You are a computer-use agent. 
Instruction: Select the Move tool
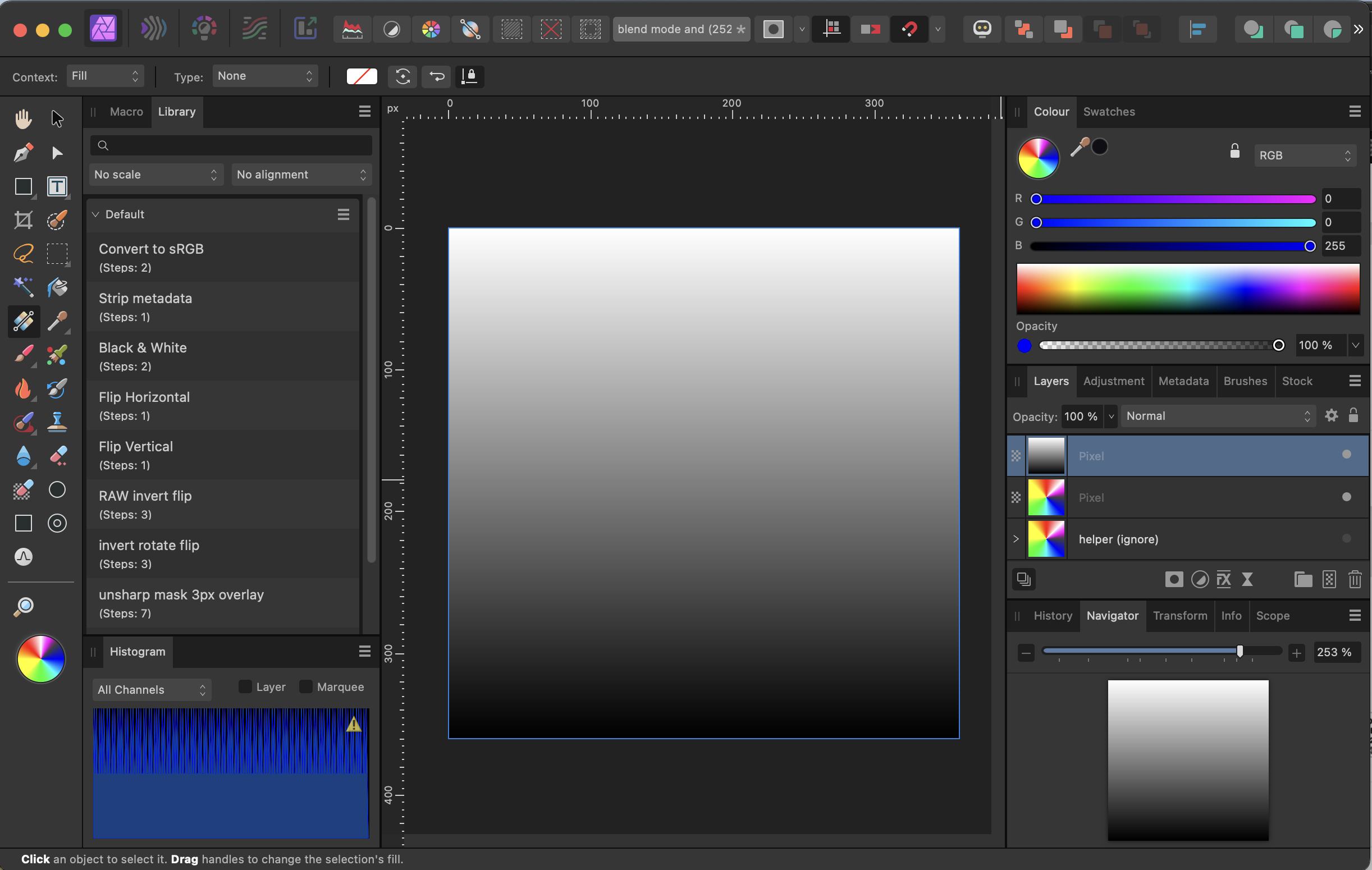[56, 118]
